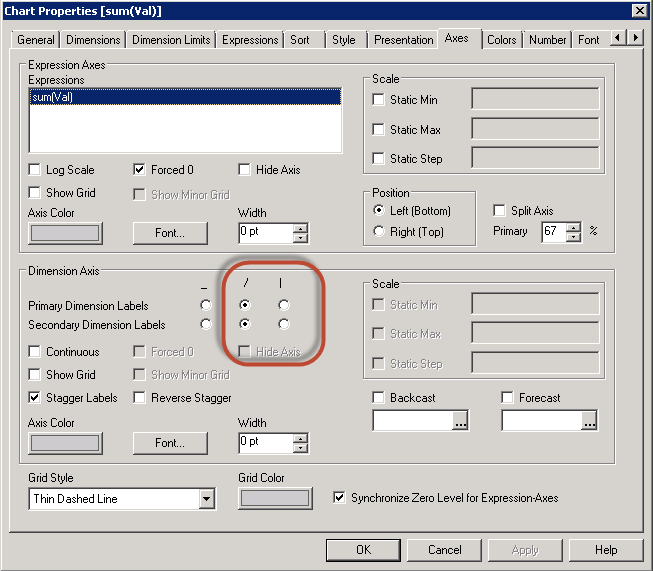Screen dimensions: 653x571
Task: Open Forecast browse ellipsis button
Action: pyautogui.click(x=589, y=422)
